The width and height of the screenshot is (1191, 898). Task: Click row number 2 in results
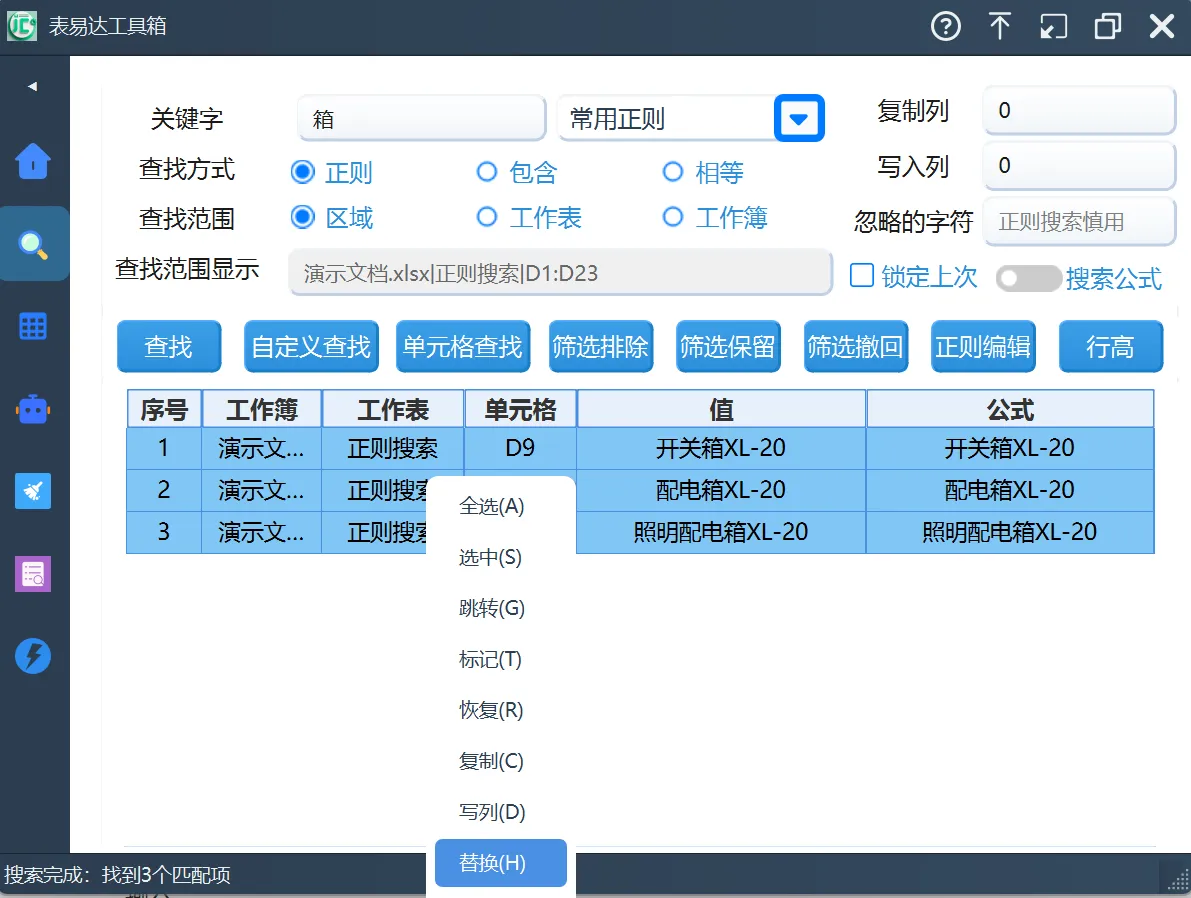pyautogui.click(x=164, y=490)
